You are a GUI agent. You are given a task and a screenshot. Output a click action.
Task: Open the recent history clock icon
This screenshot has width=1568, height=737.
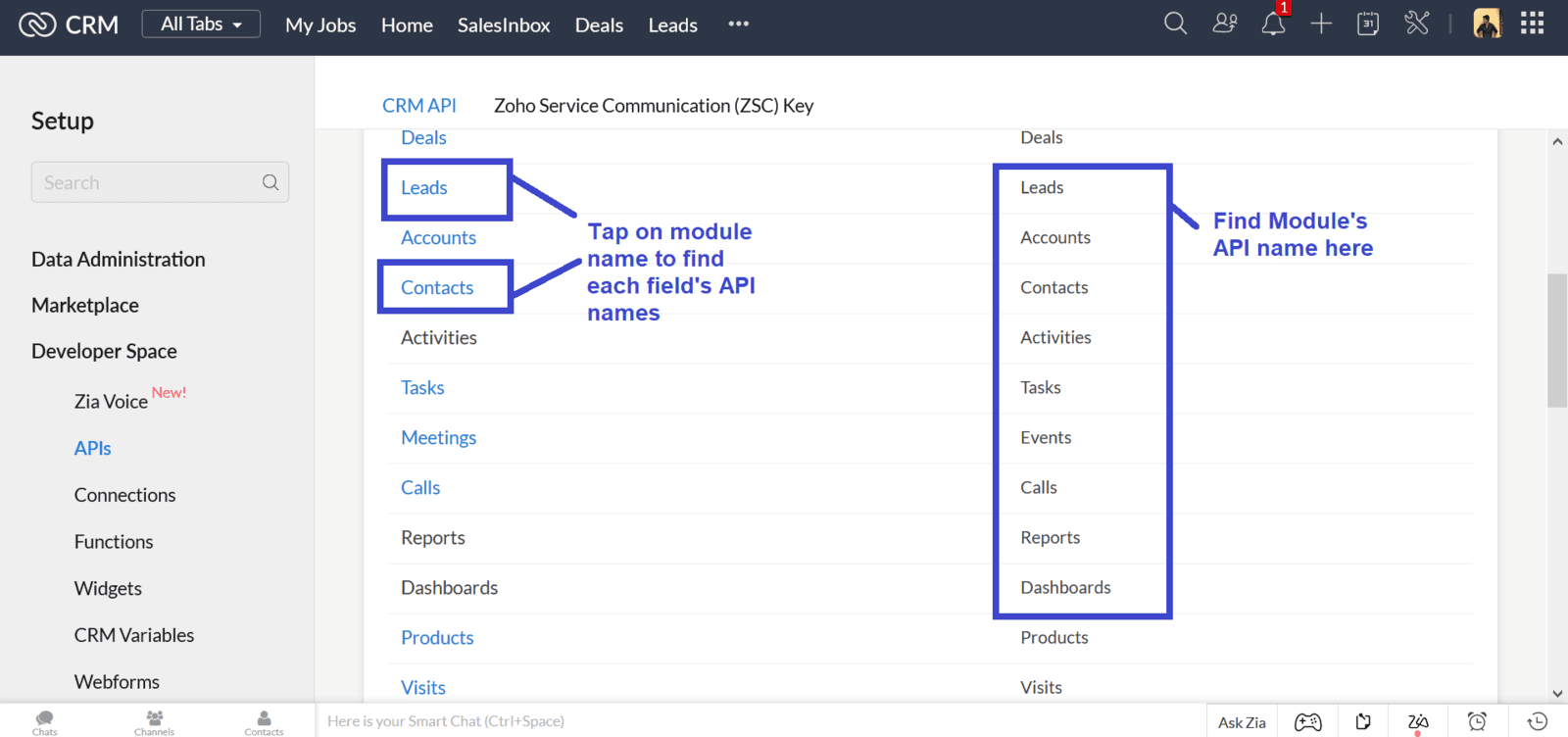[1538, 721]
